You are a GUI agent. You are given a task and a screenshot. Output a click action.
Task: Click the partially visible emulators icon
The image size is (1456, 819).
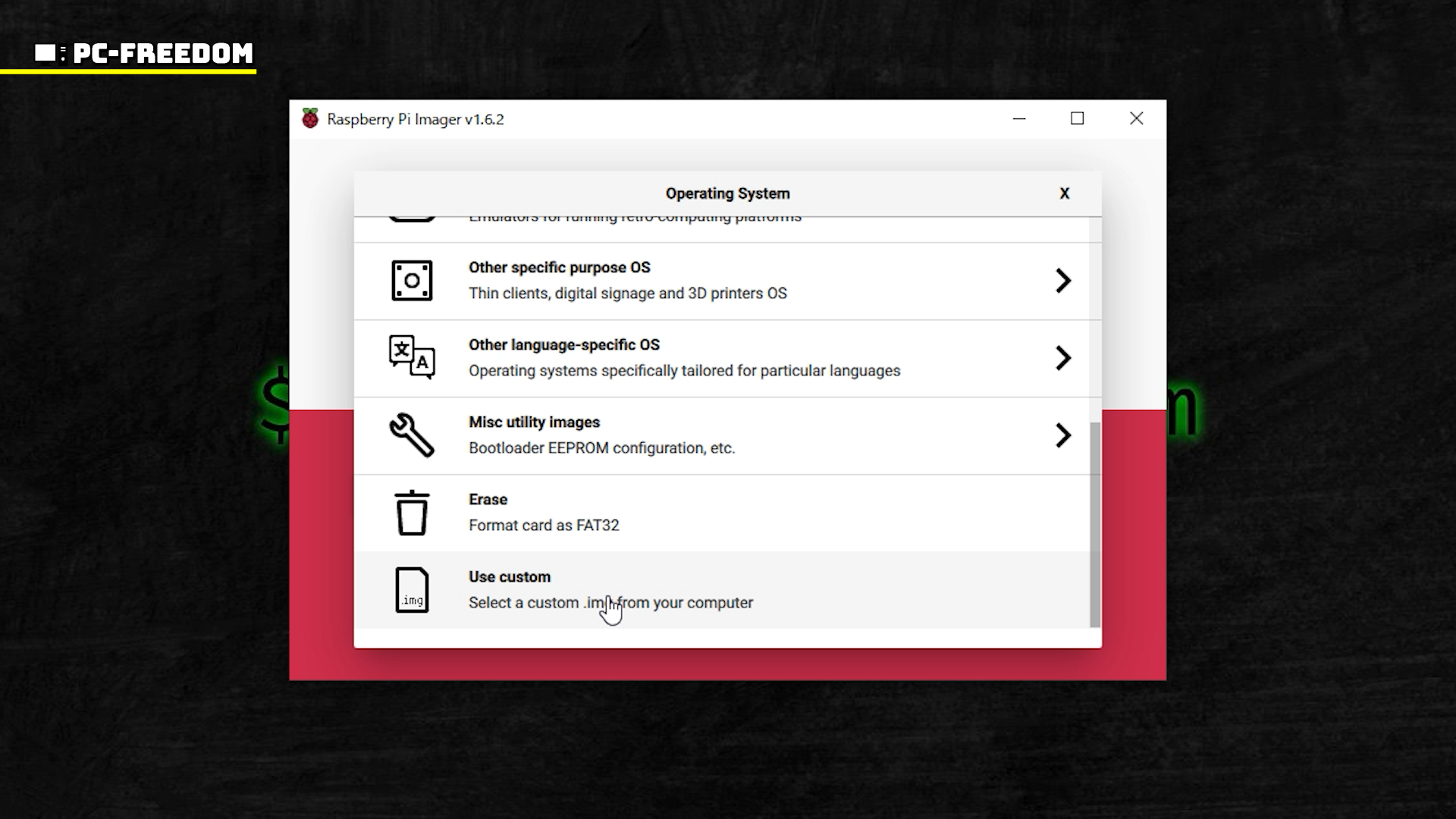click(x=412, y=218)
